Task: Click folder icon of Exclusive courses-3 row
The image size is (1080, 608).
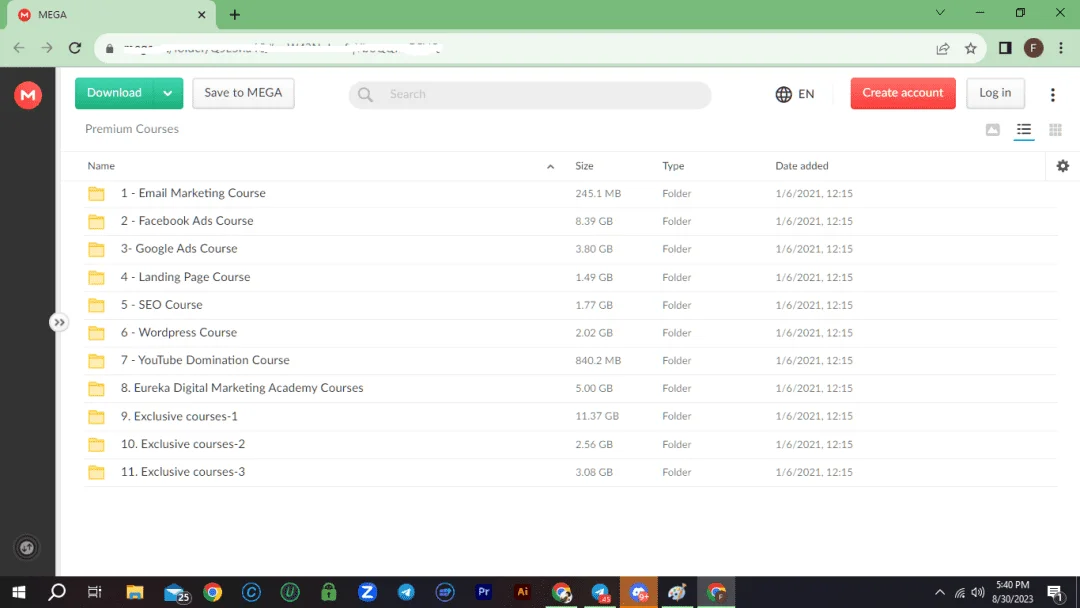Action: [96, 472]
